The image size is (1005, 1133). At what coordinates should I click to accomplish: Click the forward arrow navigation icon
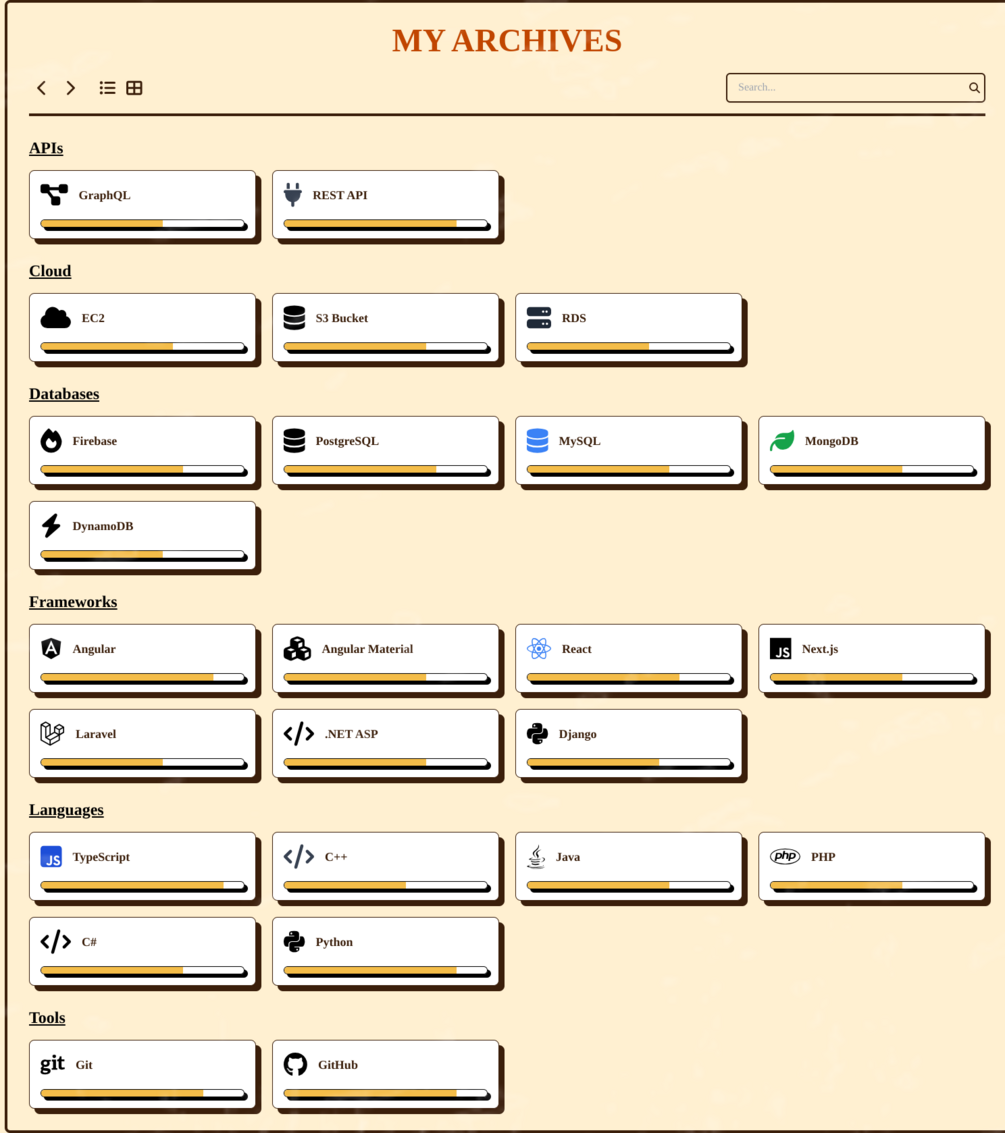pos(71,88)
